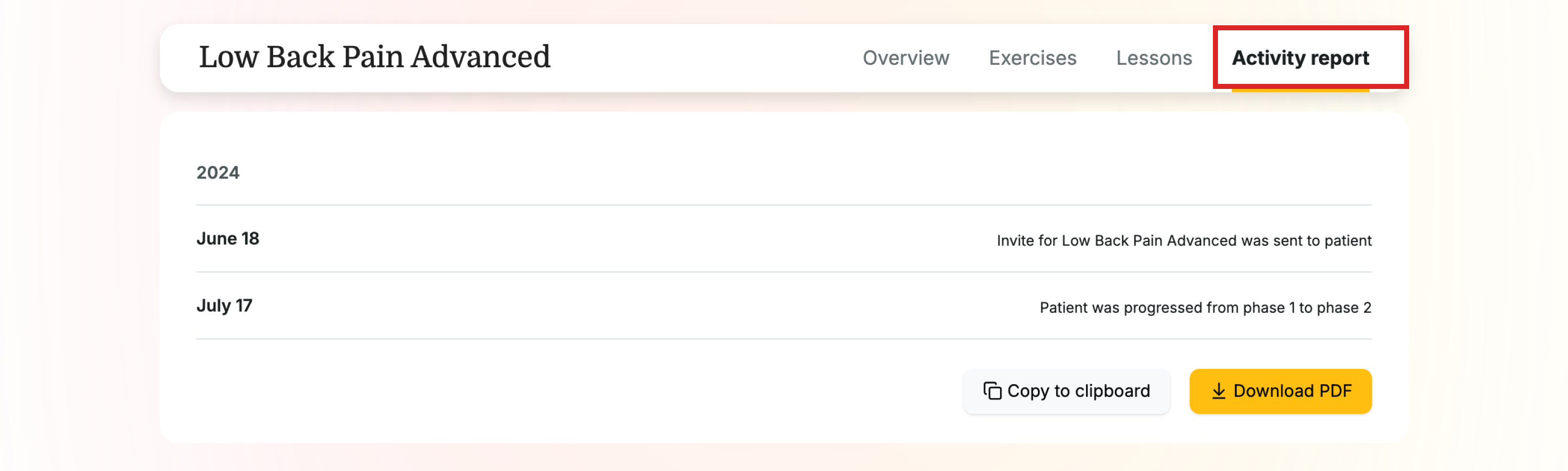This screenshot has height=471, width=1568.
Task: Click the Download PDF button label
Action: (1292, 391)
